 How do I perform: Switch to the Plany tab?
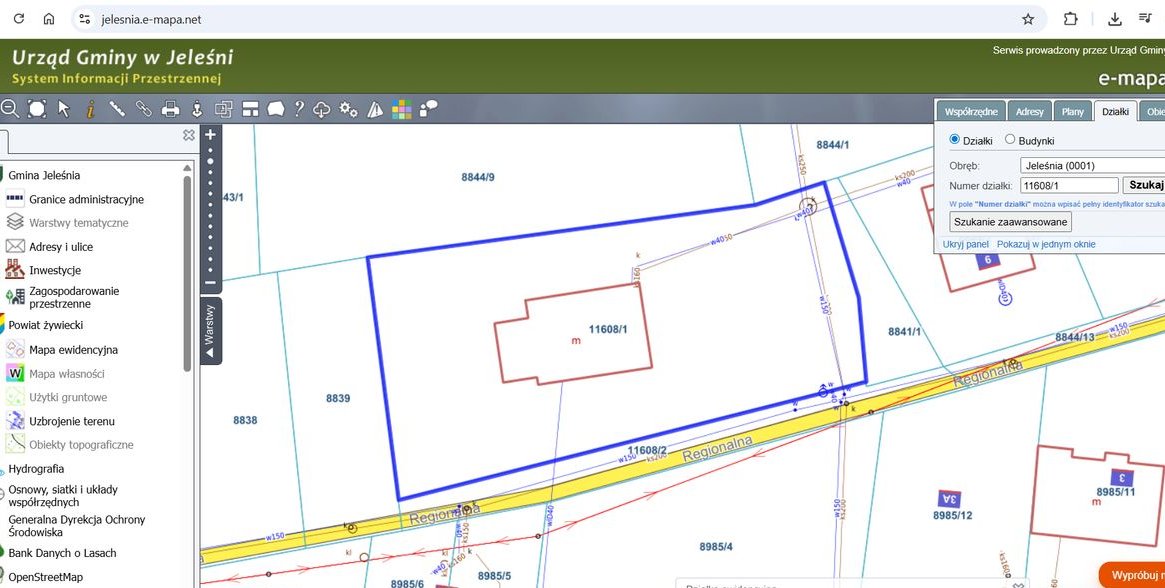[1072, 112]
